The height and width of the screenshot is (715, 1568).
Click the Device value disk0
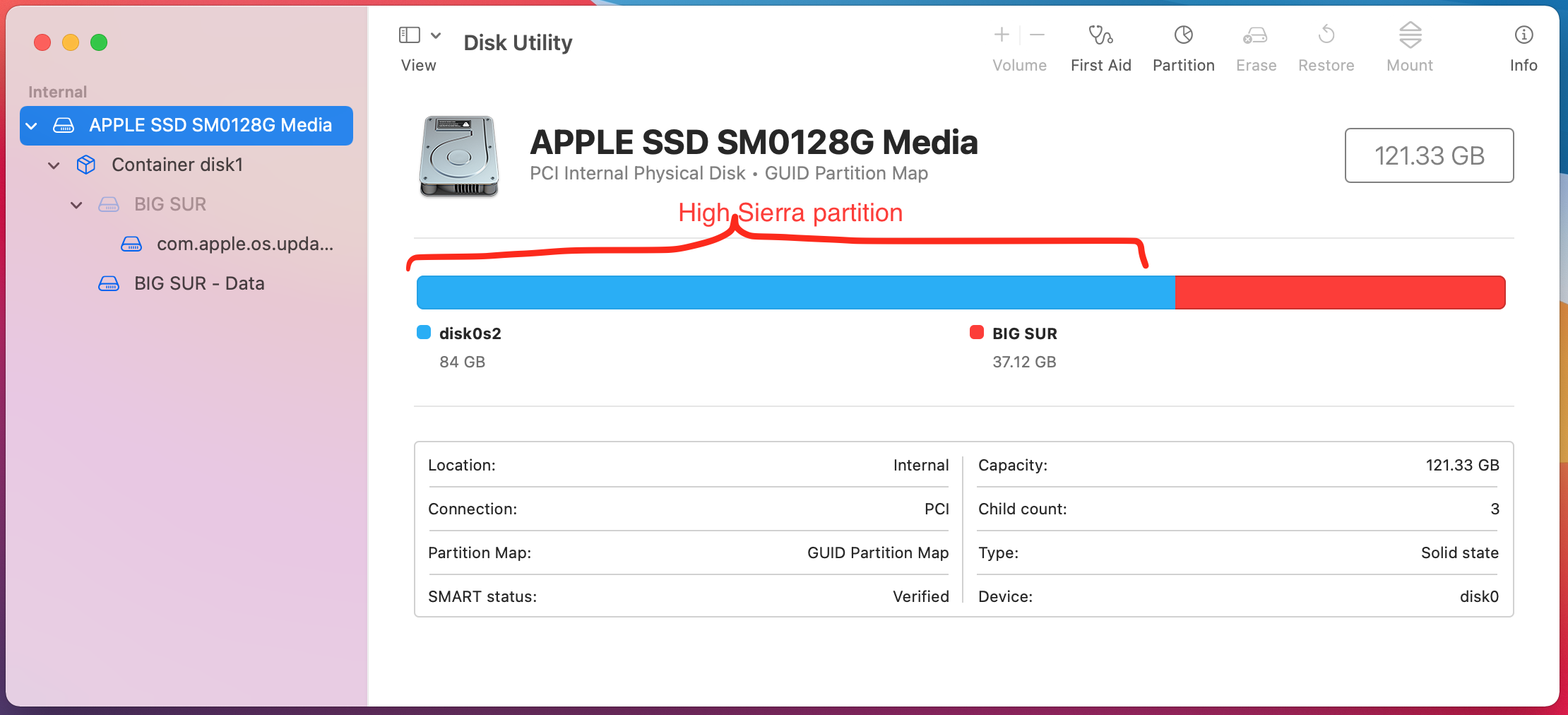click(x=1480, y=596)
